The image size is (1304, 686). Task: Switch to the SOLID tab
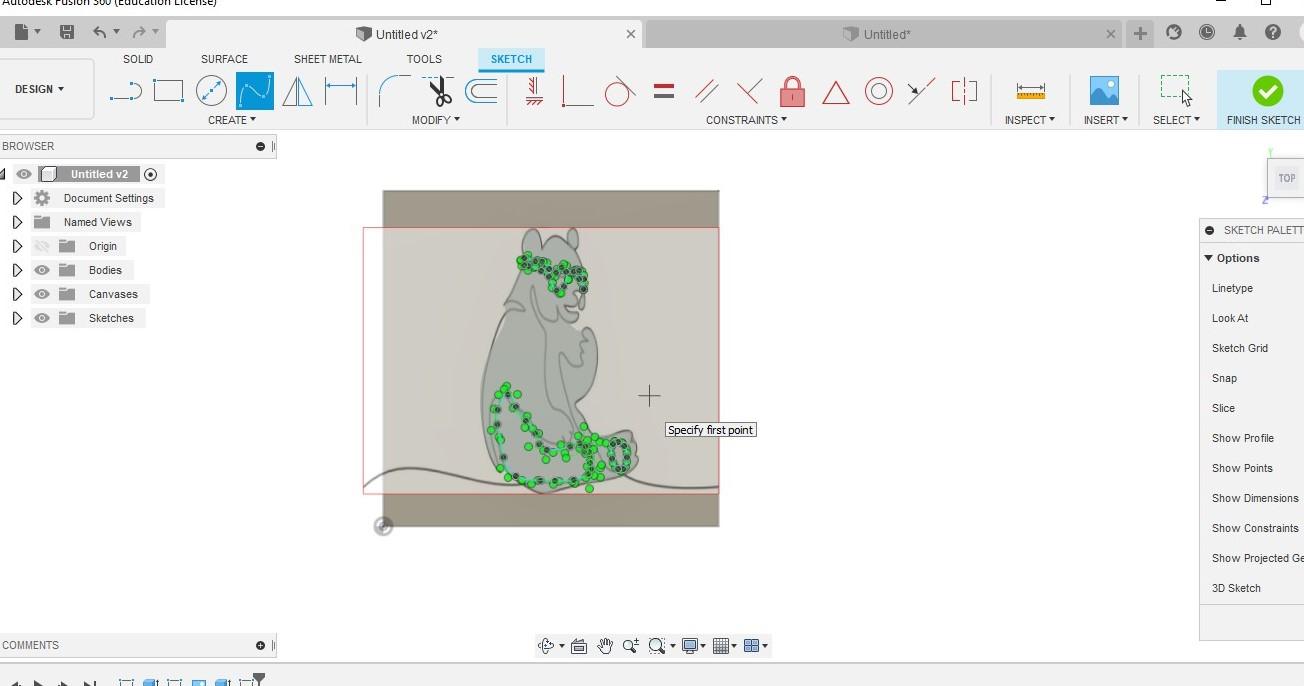pyautogui.click(x=138, y=59)
